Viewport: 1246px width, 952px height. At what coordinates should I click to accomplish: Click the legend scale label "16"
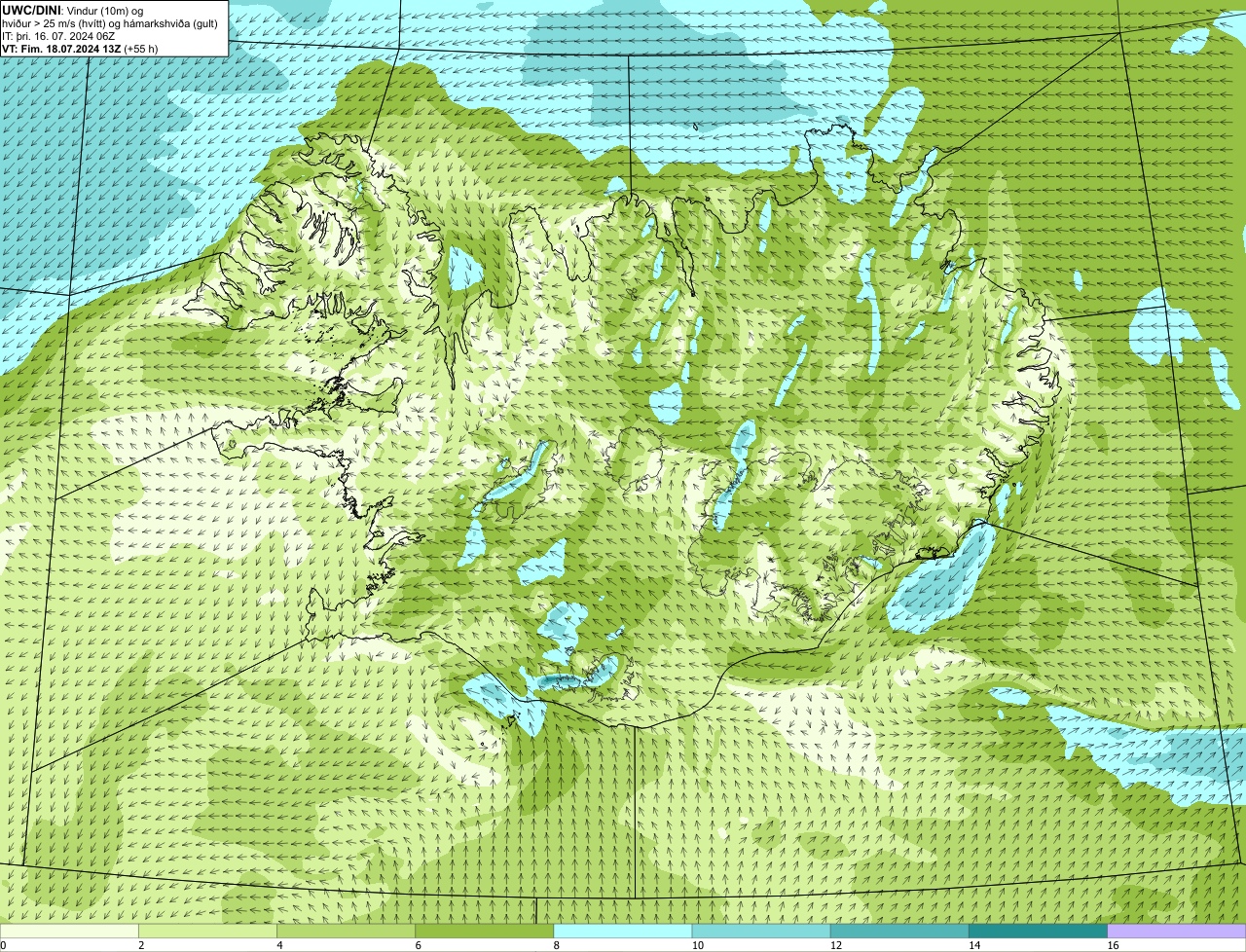click(x=1112, y=945)
